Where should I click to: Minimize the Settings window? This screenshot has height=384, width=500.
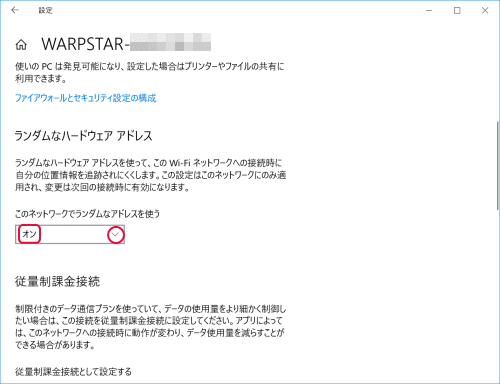tap(429, 11)
